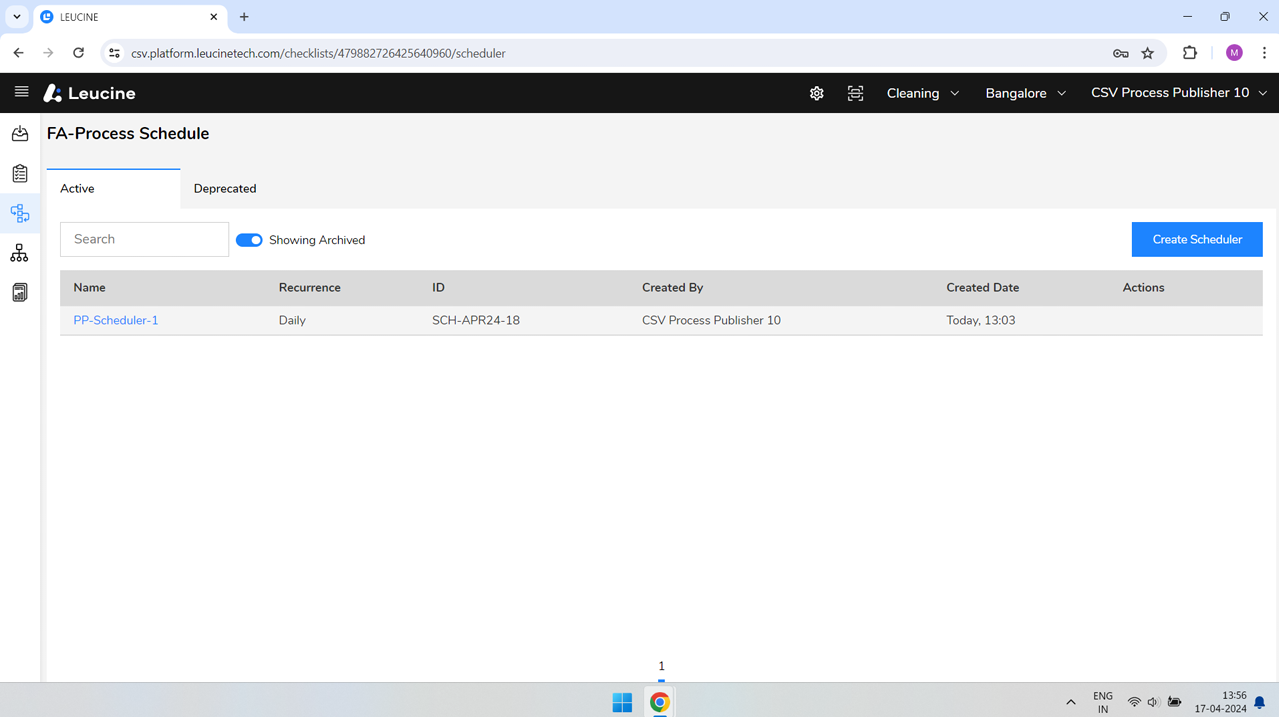Show hidden system tray icons

[1071, 702]
